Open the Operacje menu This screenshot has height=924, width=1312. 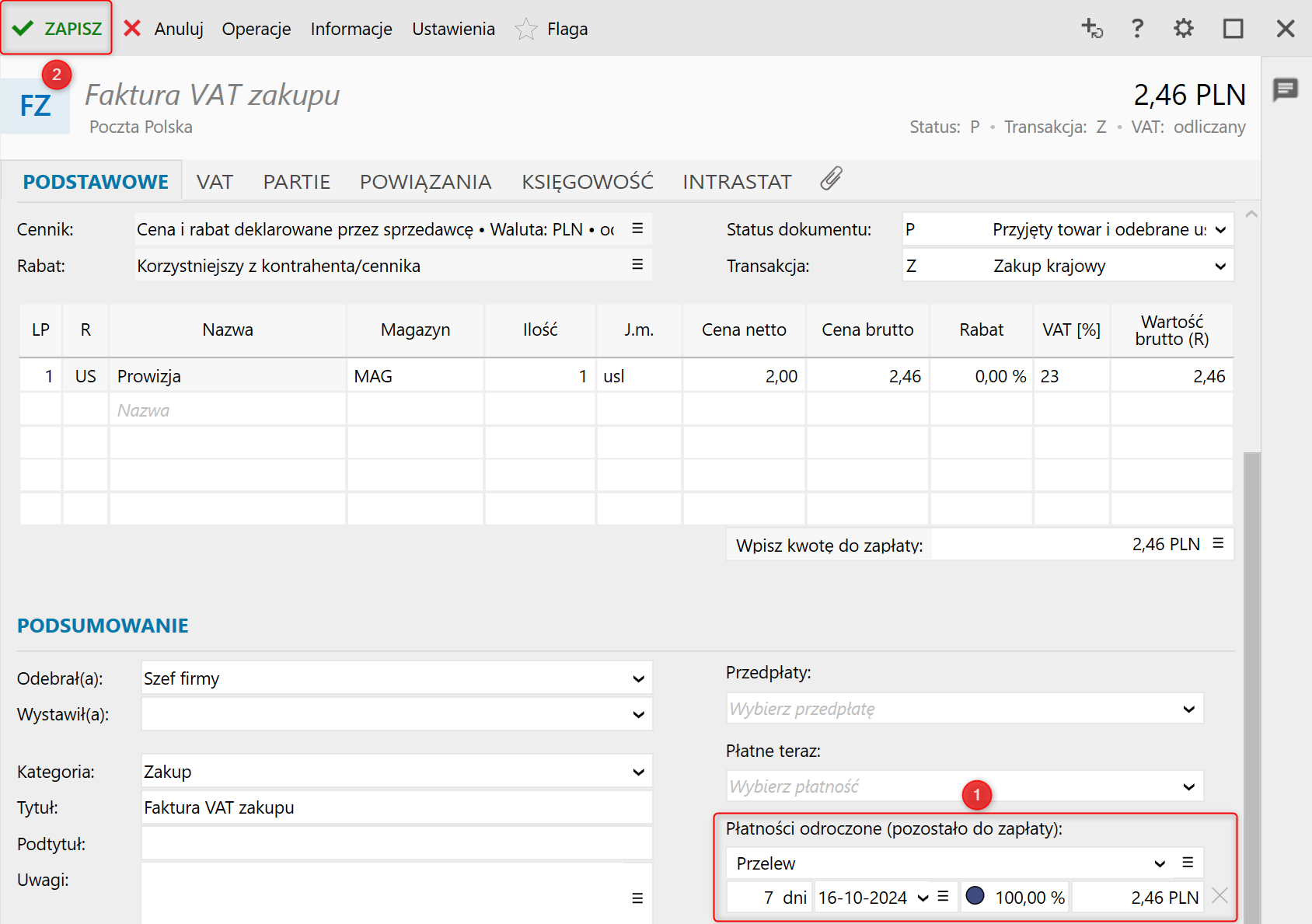click(x=256, y=29)
